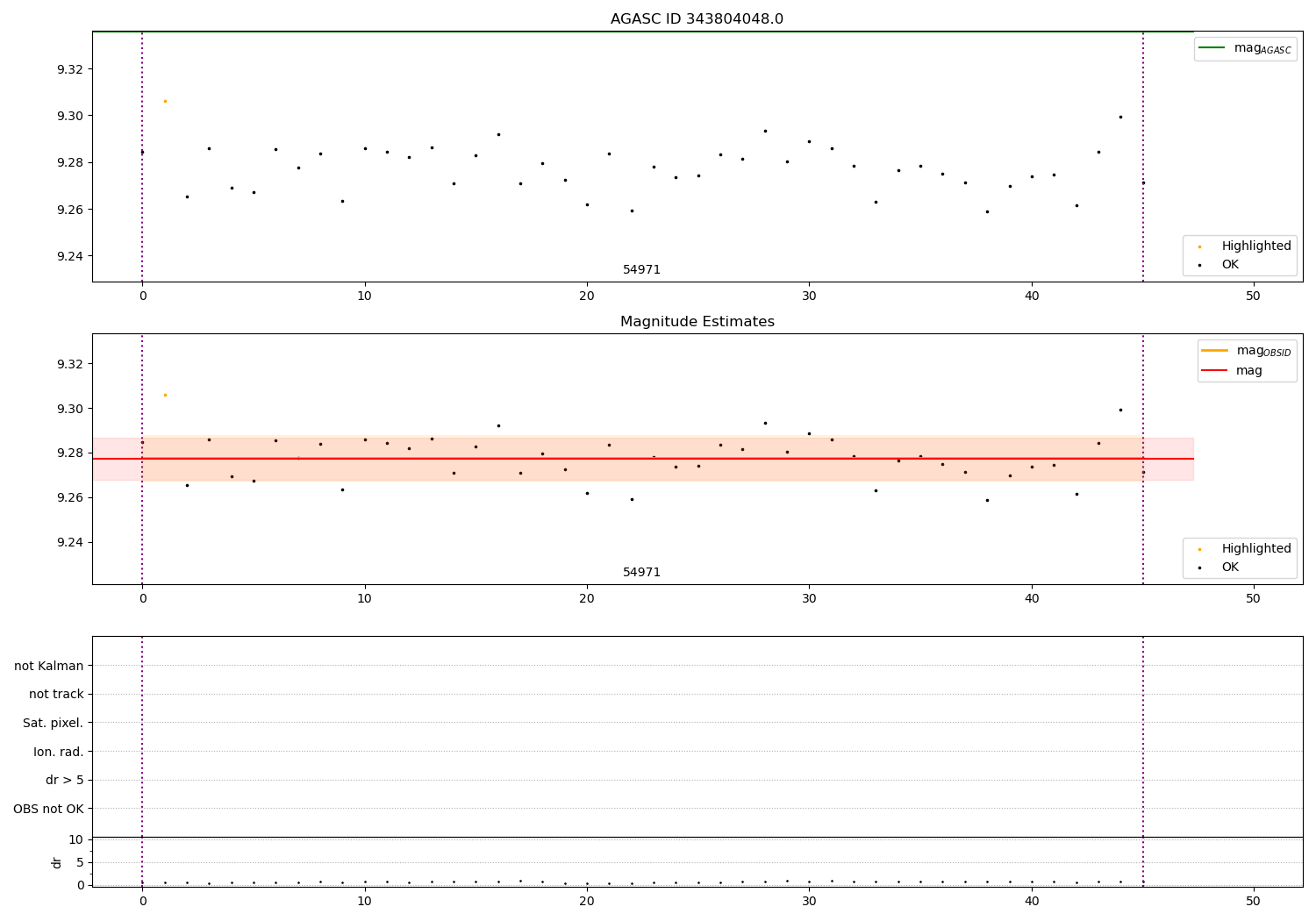Click the orange mag OBSID legend line
Image resolution: width=1316 pixels, height=921 pixels.
[1214, 351]
